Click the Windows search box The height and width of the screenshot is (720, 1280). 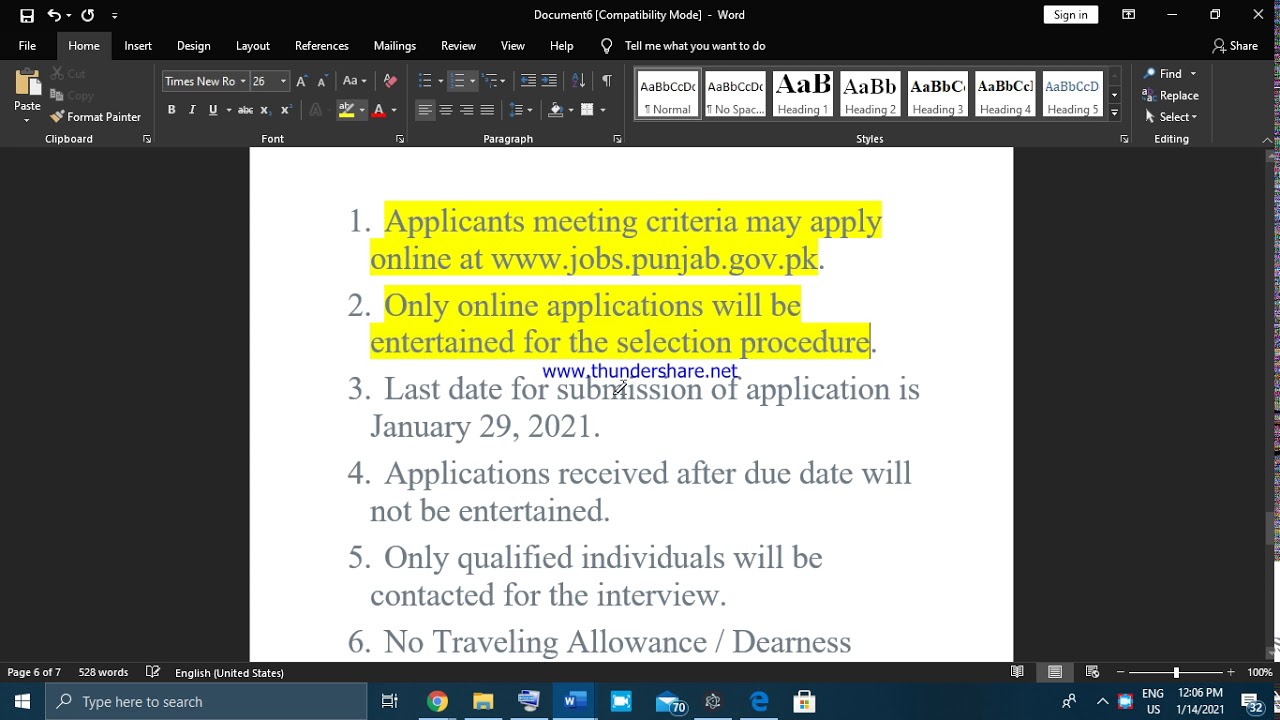pos(206,702)
